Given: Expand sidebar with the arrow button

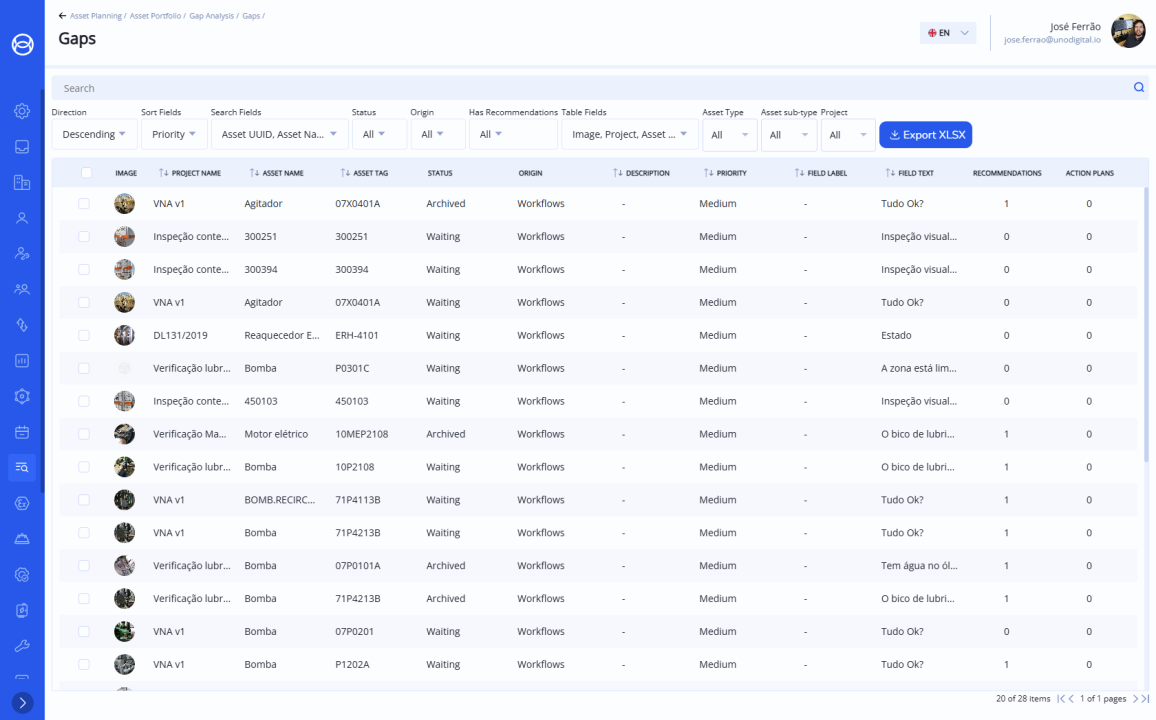Looking at the screenshot, I should (x=22, y=703).
